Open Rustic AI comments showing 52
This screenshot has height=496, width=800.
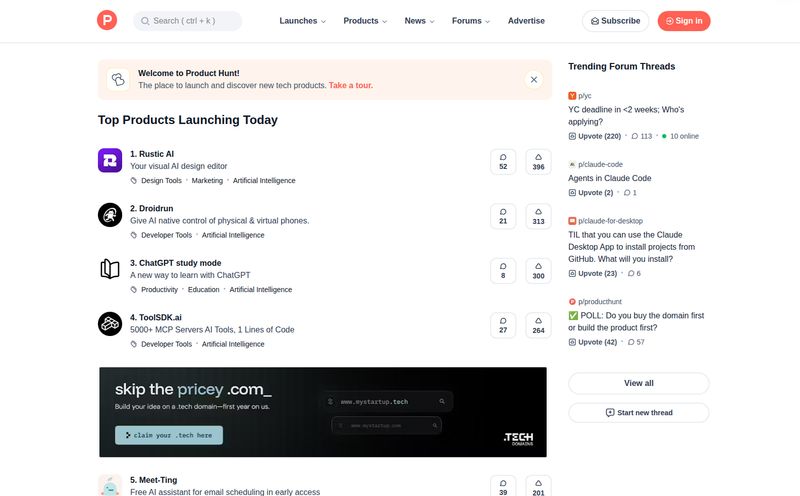503,162
